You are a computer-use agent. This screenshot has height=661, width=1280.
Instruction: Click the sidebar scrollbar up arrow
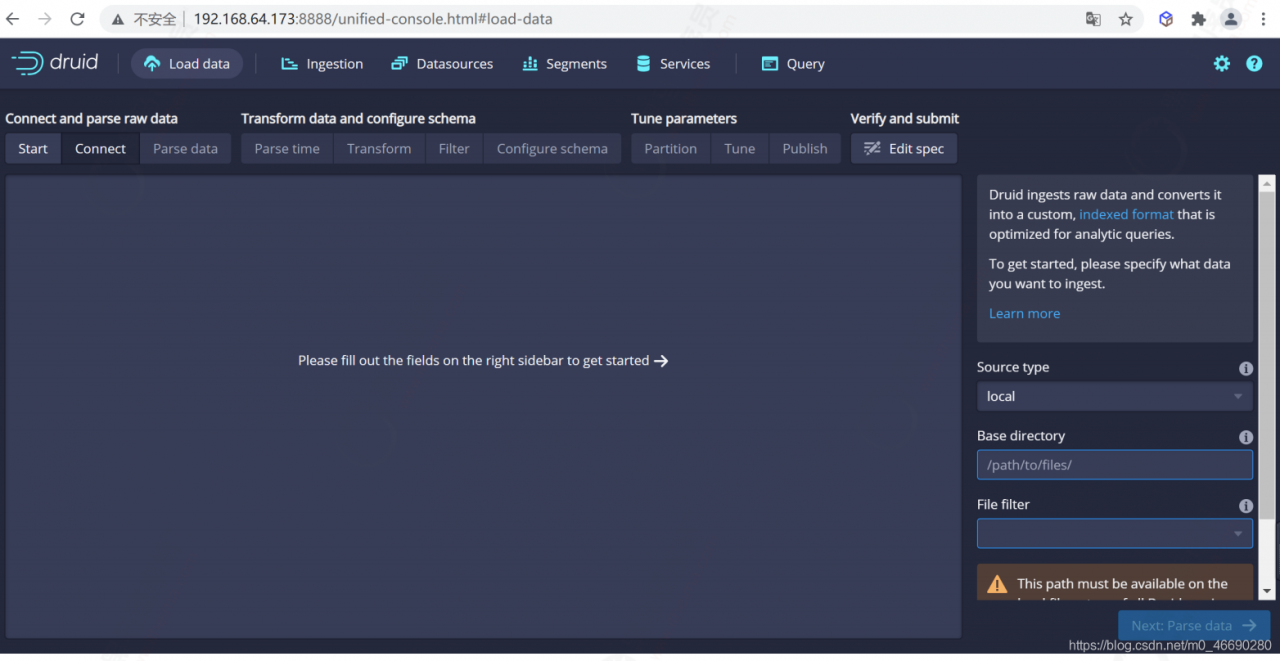click(x=1267, y=183)
